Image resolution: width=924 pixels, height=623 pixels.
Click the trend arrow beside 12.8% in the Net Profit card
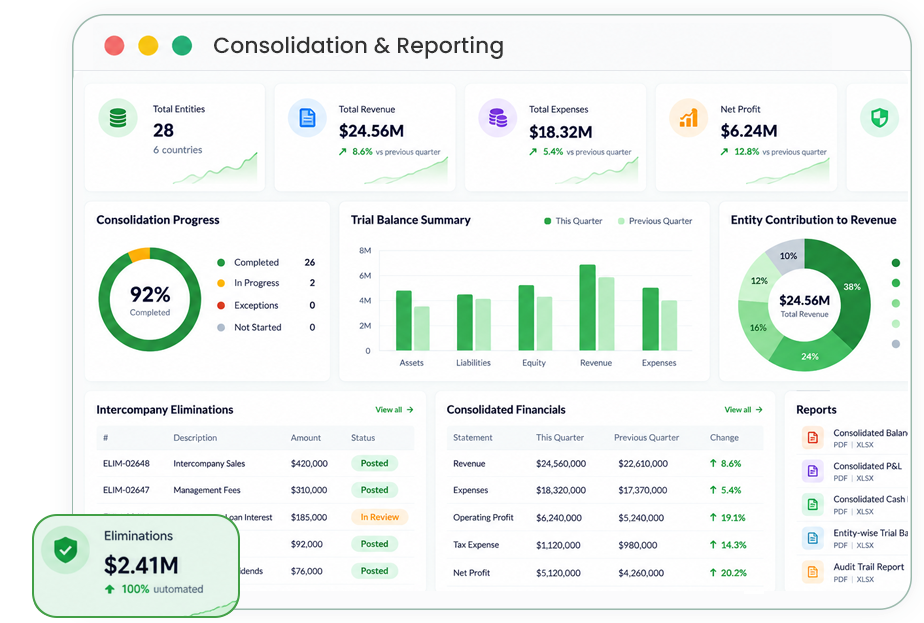point(724,151)
